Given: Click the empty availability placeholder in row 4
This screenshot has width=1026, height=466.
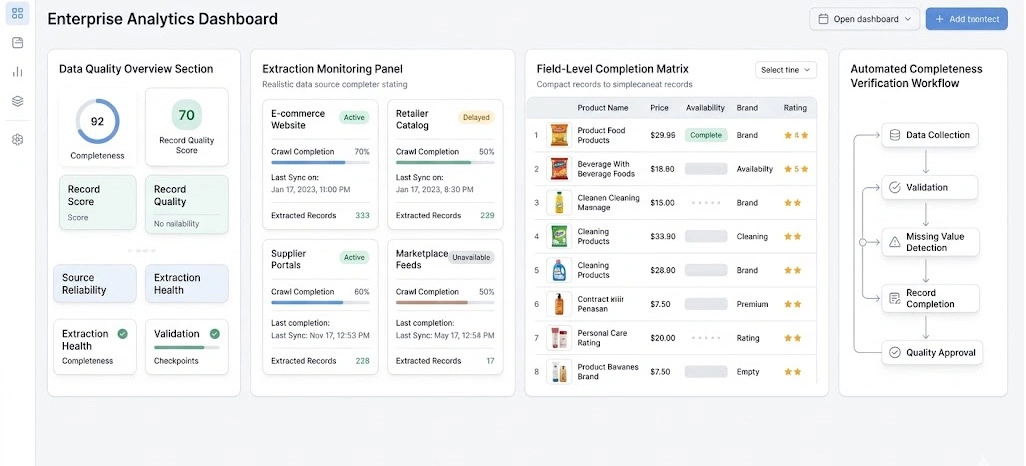Looking at the screenshot, I should click(706, 236).
